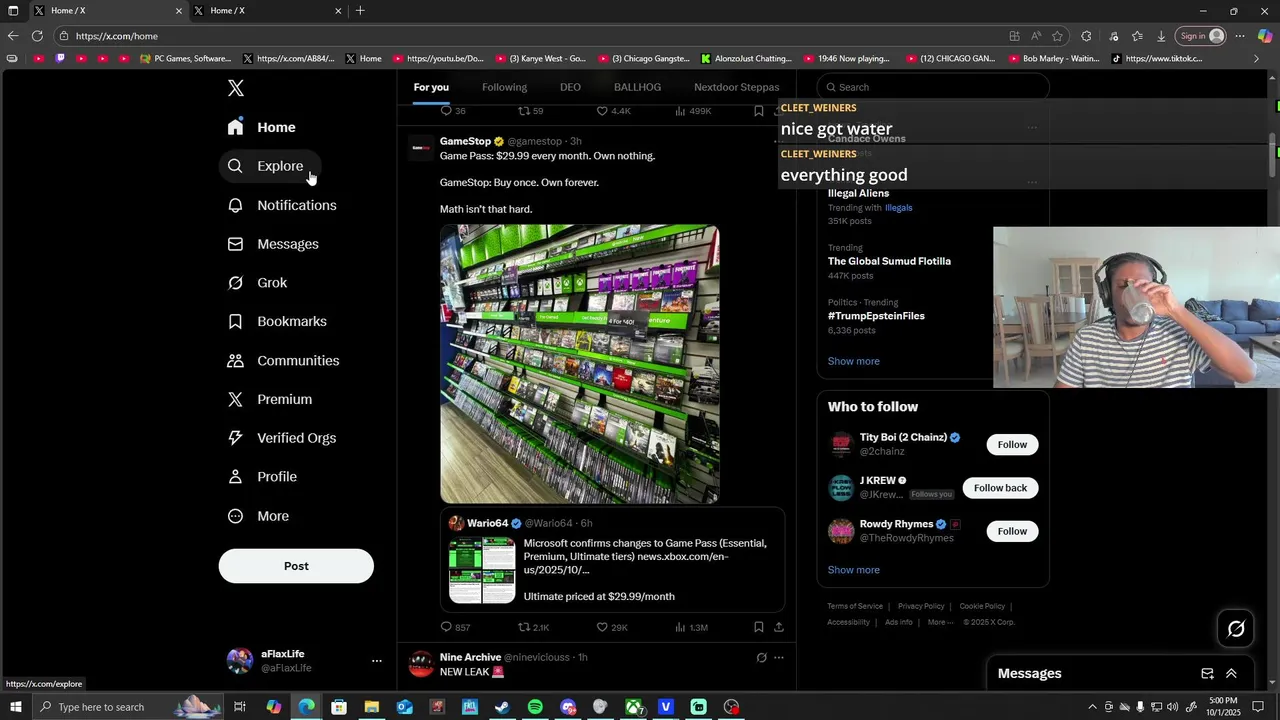
Task: Open the browser settings and more menu
Action: pos(1239,36)
